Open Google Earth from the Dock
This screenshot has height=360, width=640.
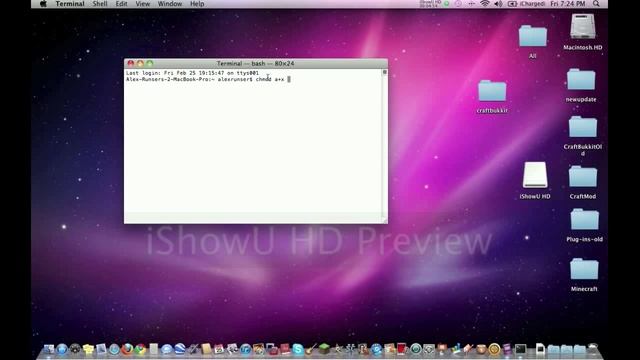pyautogui.click(x=180, y=349)
